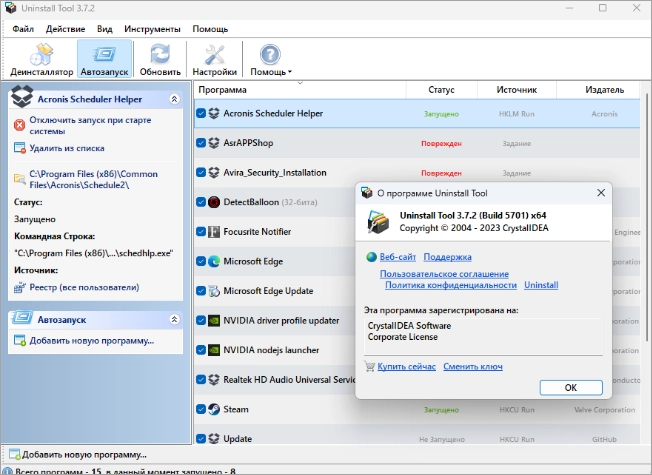This screenshot has height=475, width=652.
Task: Collapse the Автозапуск side panel
Action: pyautogui.click(x=174, y=319)
